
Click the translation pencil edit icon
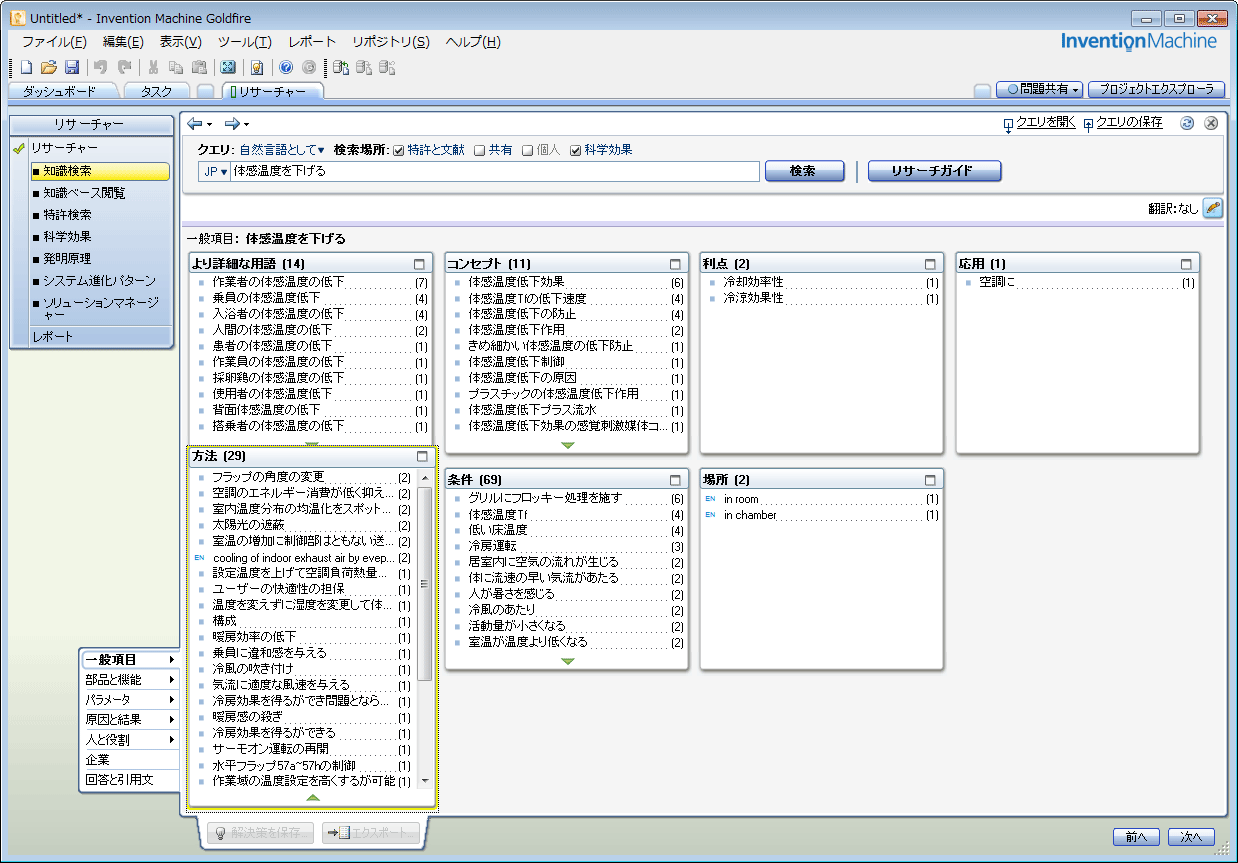point(1213,208)
